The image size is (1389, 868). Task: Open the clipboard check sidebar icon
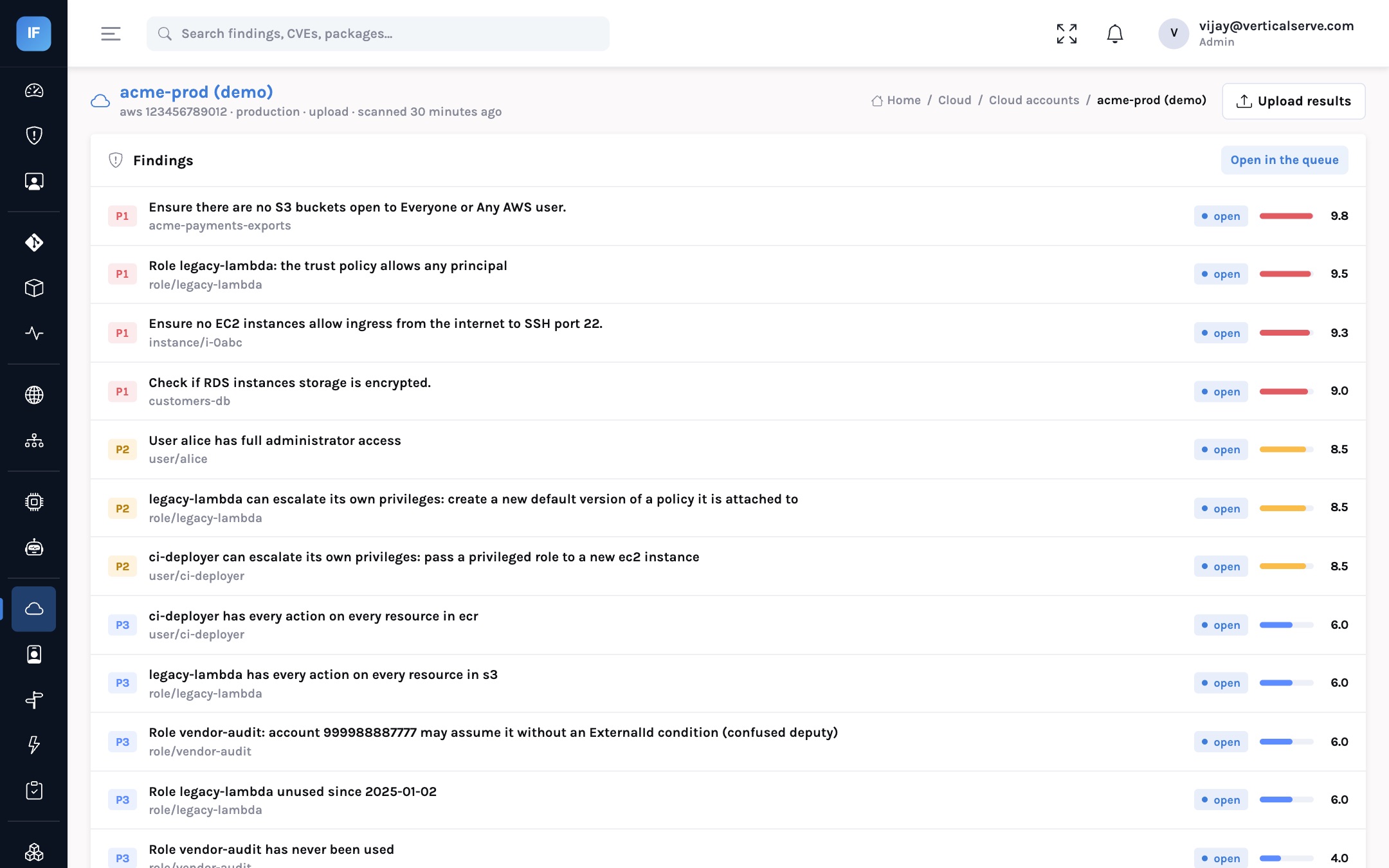[x=34, y=790]
